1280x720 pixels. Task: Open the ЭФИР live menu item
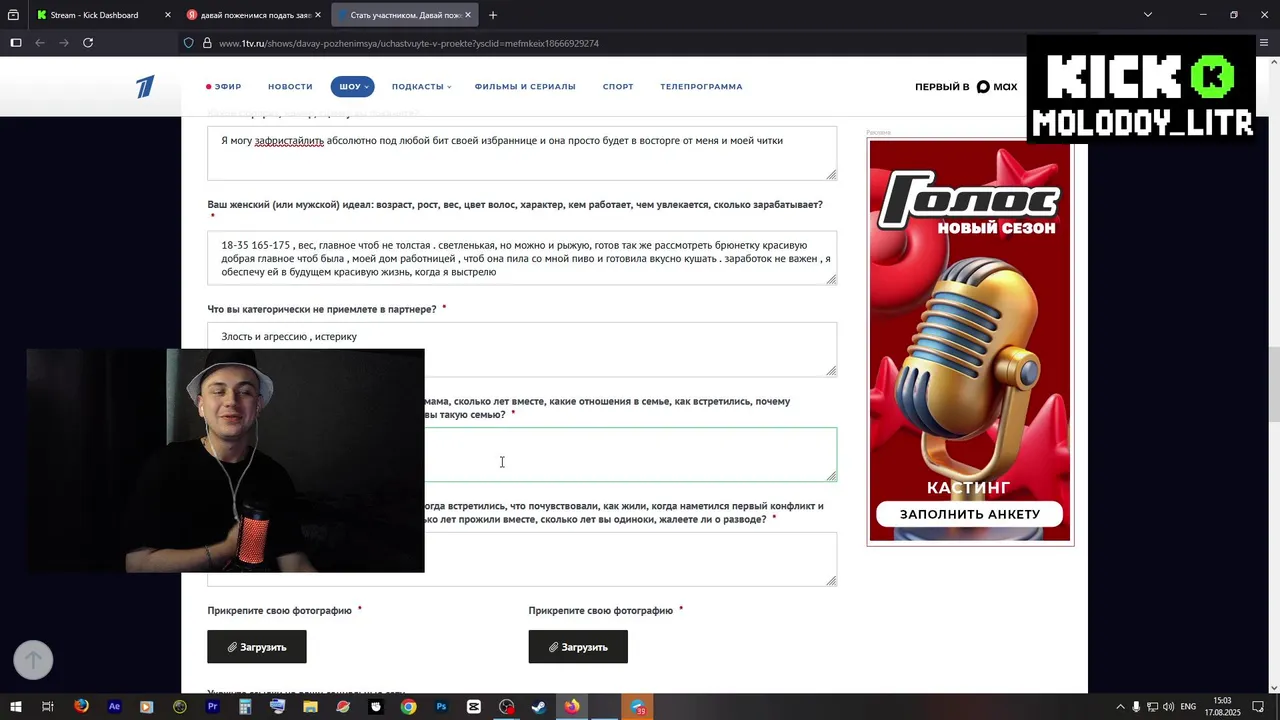click(224, 87)
